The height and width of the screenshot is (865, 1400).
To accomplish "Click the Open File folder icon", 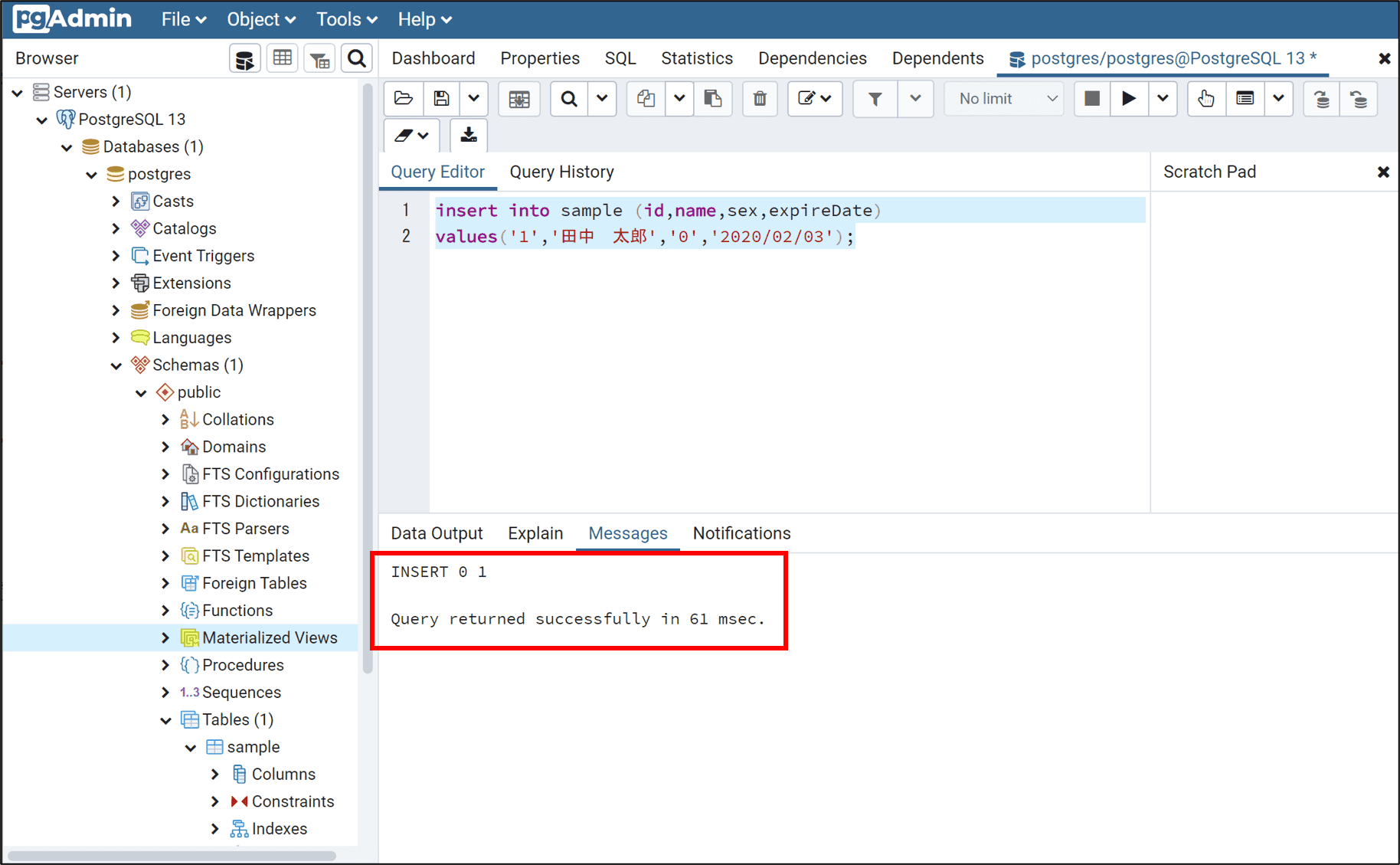I will coord(404,99).
